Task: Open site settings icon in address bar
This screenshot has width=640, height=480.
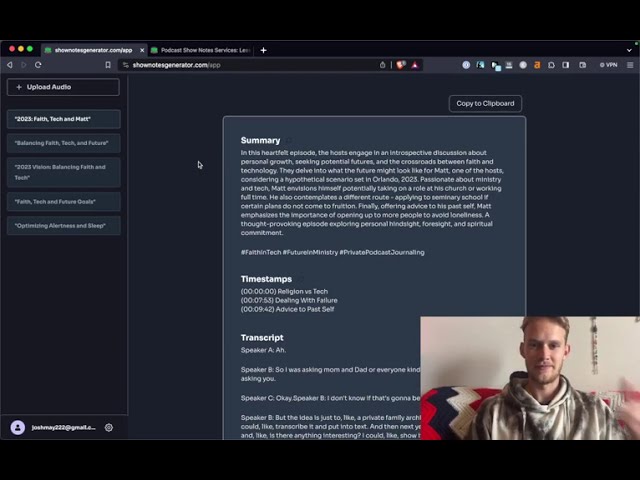Action: coord(126,65)
